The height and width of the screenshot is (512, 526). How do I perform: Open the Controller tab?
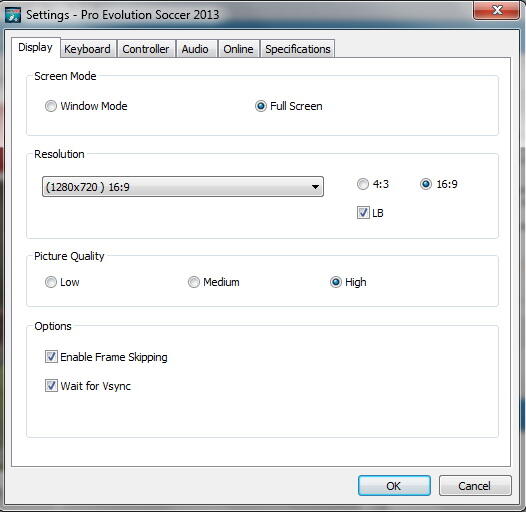(146, 49)
